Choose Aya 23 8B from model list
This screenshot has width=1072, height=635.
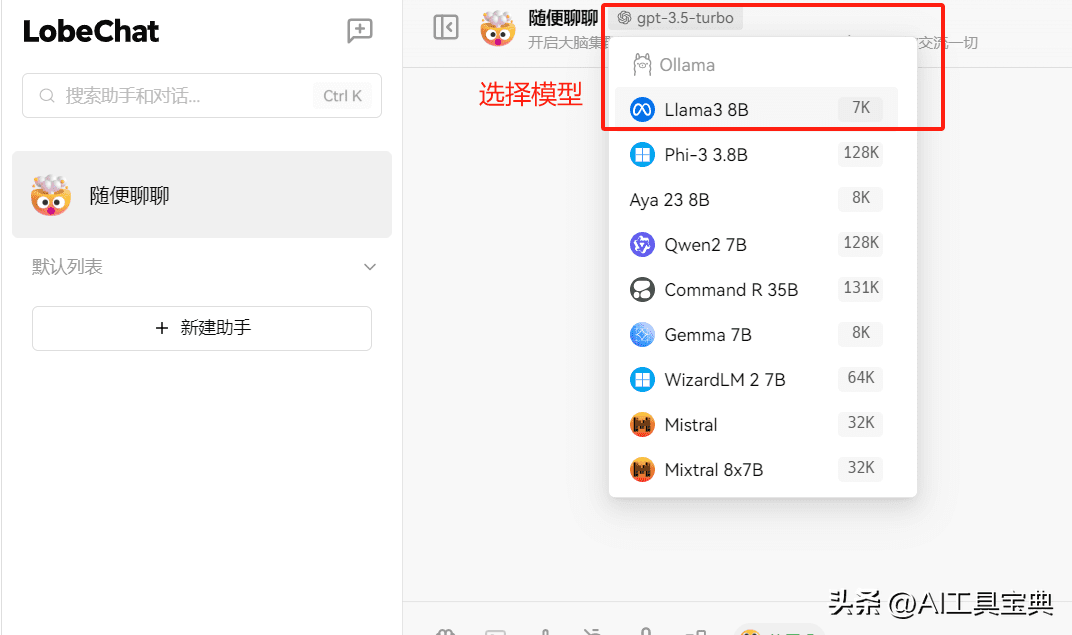pos(670,200)
